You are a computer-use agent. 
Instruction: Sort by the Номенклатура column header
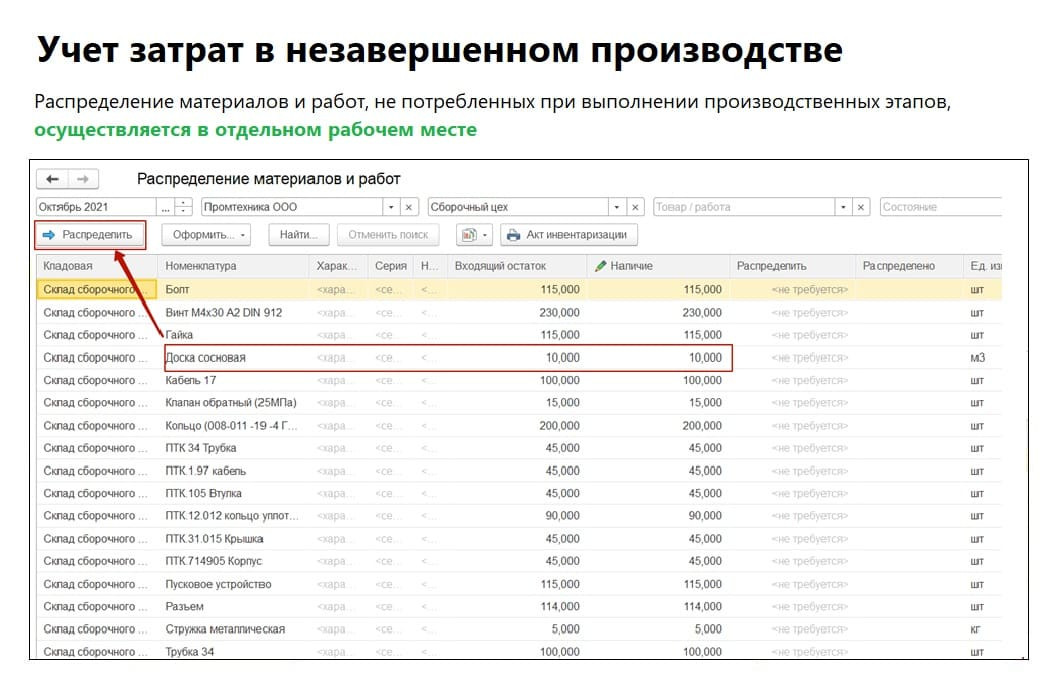pyautogui.click(x=201, y=266)
